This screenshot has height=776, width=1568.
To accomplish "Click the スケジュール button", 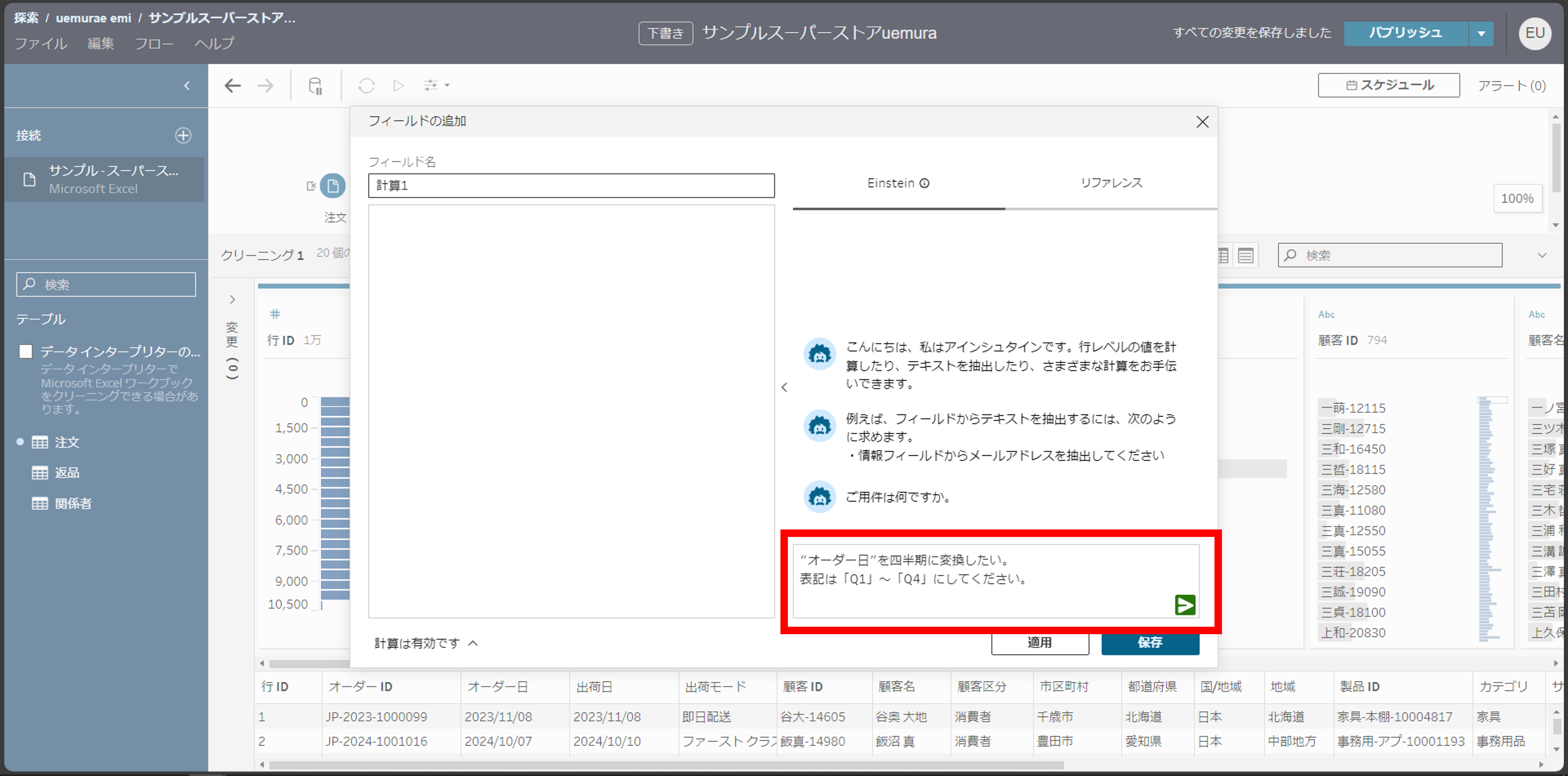I will click(x=1388, y=85).
